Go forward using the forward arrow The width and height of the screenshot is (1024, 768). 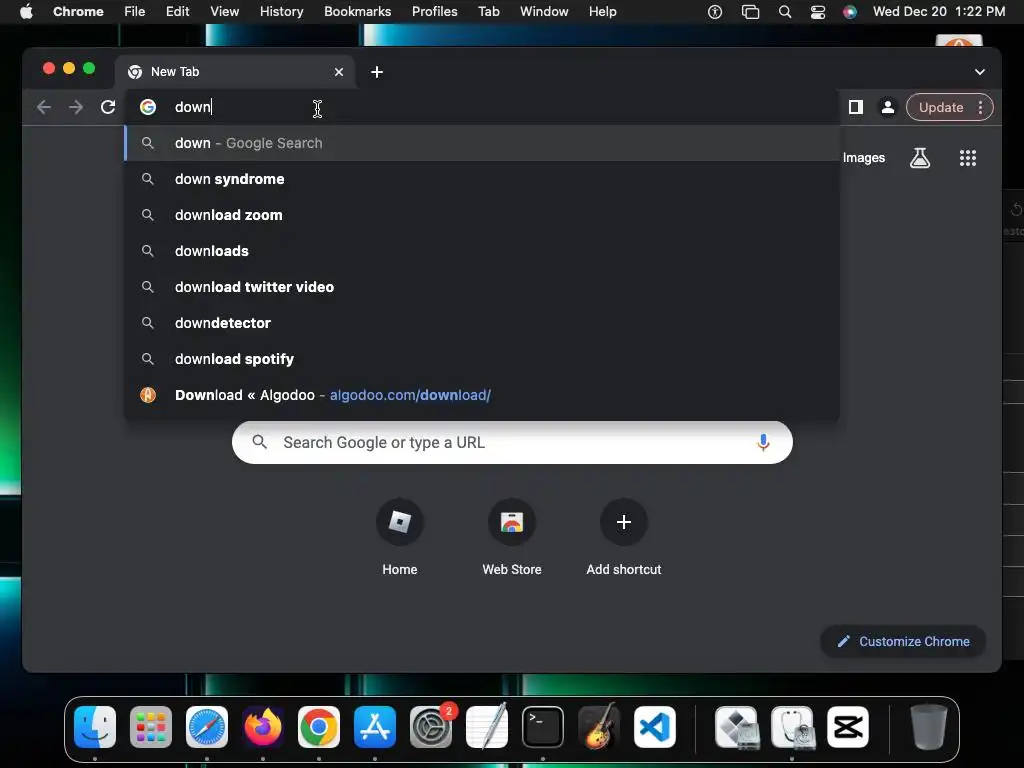[x=76, y=107]
